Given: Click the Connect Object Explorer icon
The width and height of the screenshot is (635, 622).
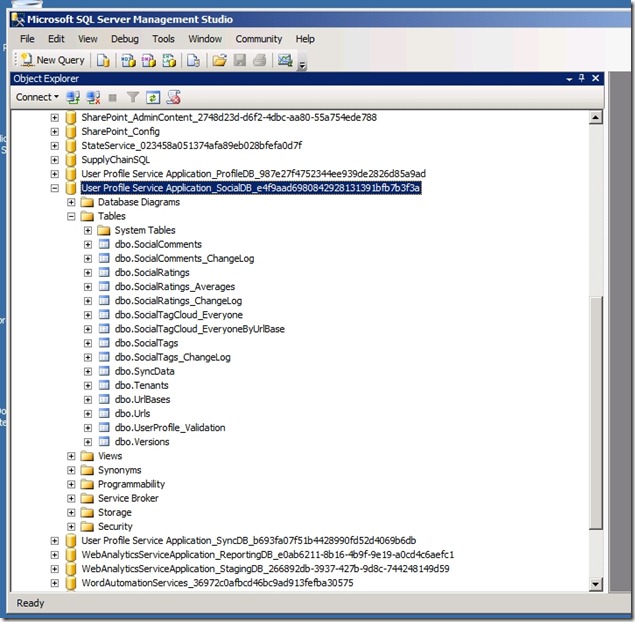Looking at the screenshot, I should pos(74,97).
